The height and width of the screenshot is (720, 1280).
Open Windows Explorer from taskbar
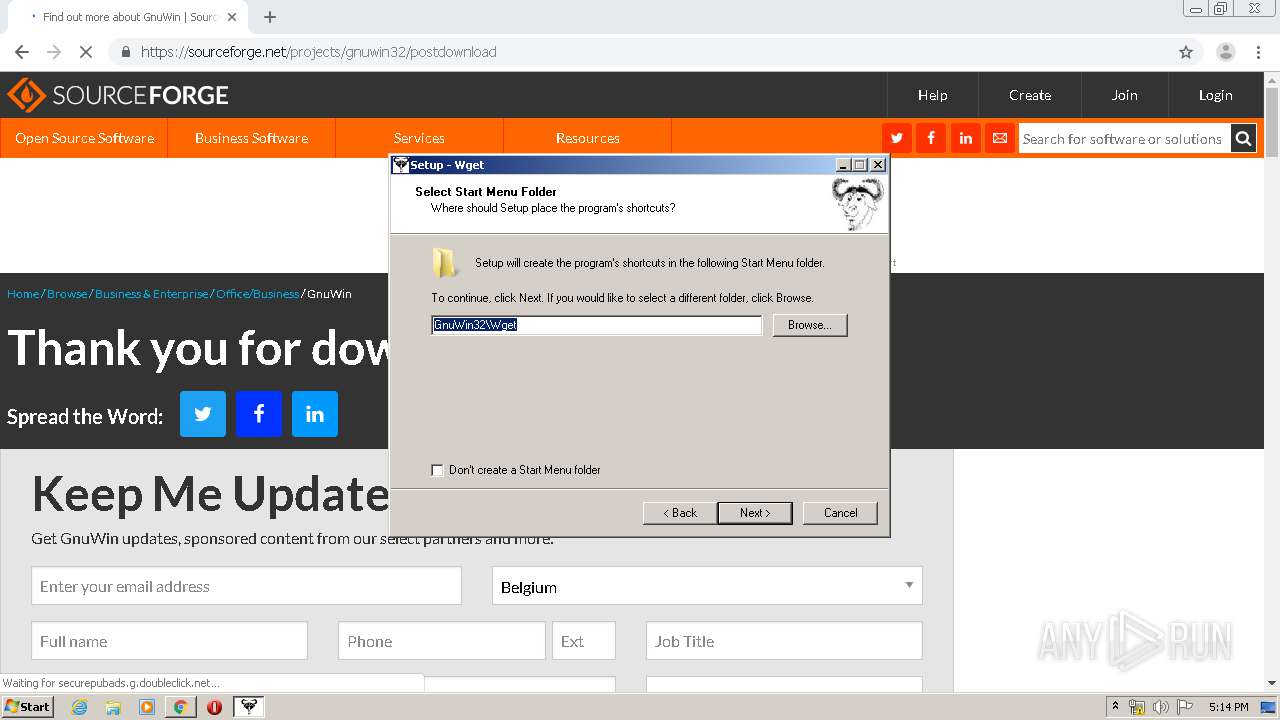click(113, 707)
